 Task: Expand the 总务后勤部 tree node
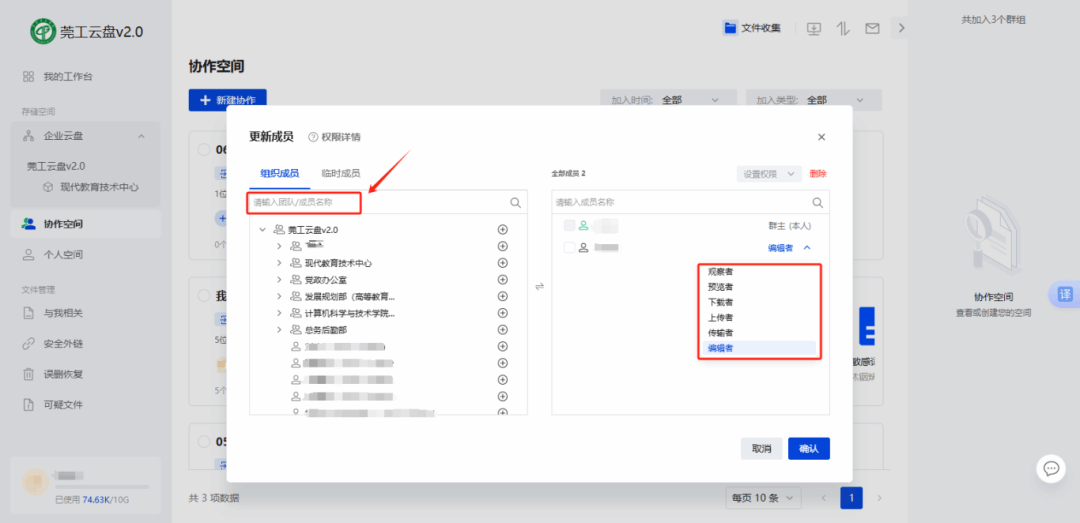(279, 329)
